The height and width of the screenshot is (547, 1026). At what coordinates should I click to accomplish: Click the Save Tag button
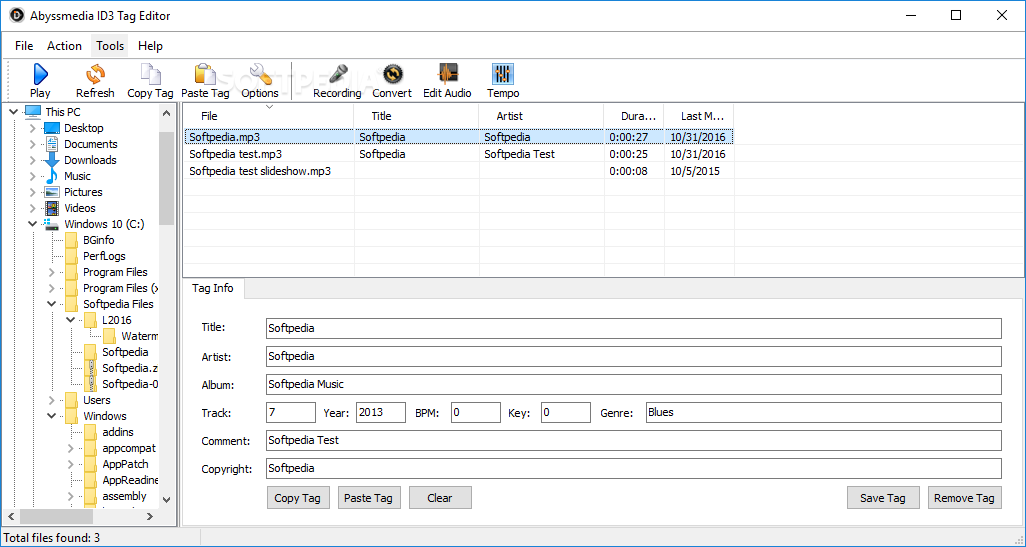pyautogui.click(x=883, y=498)
